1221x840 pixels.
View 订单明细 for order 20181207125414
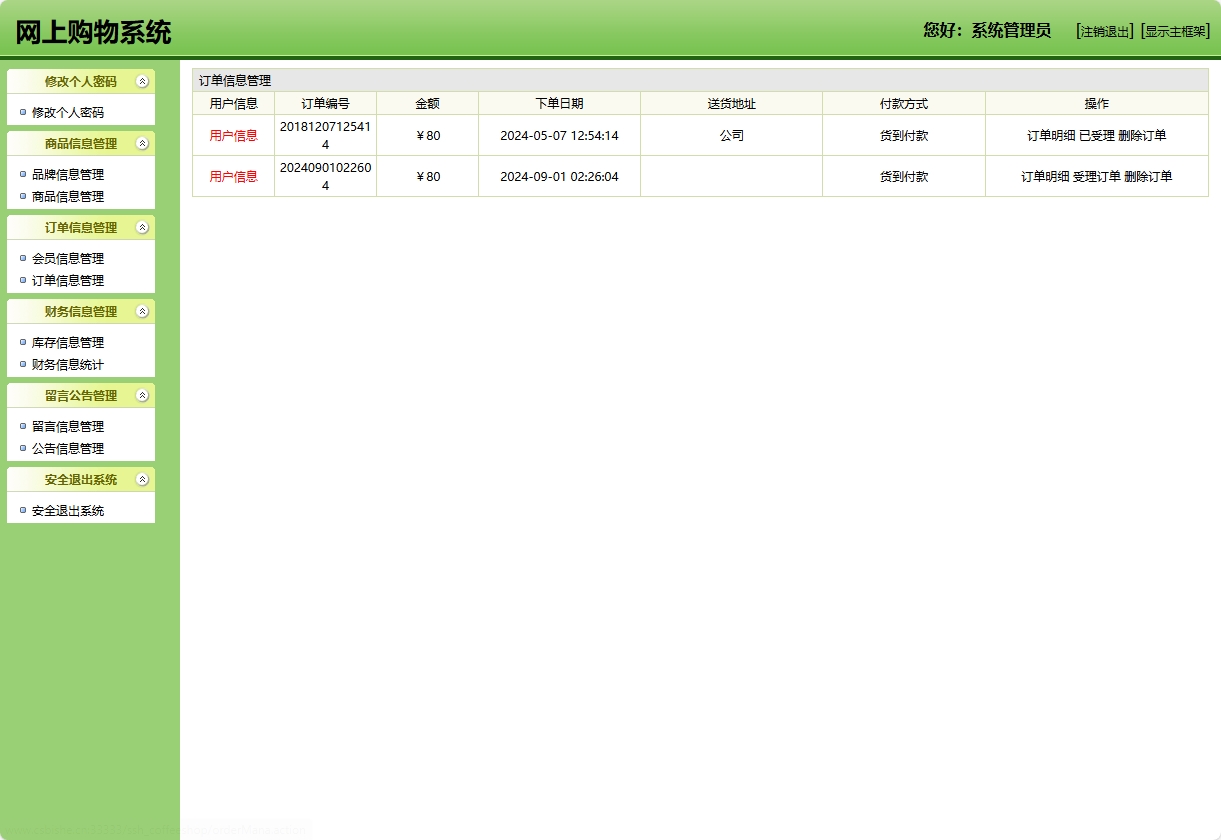(1051, 136)
